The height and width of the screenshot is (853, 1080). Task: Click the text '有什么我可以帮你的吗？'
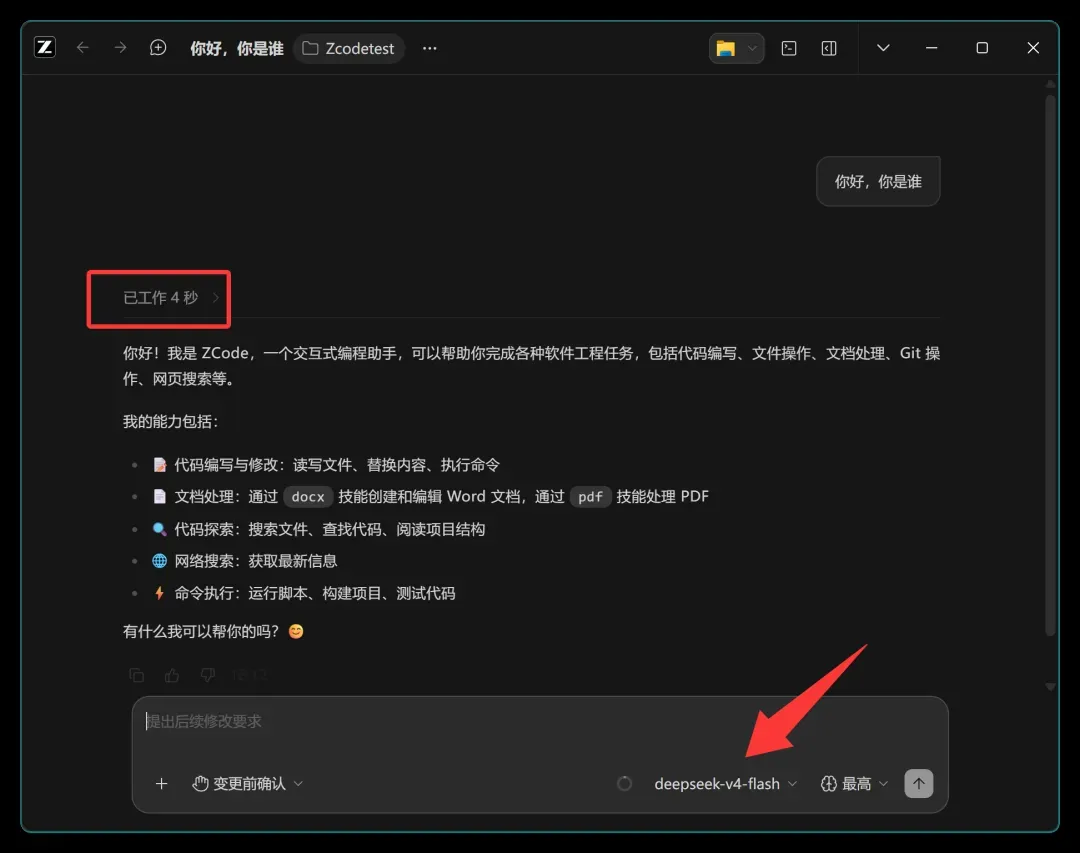point(201,631)
